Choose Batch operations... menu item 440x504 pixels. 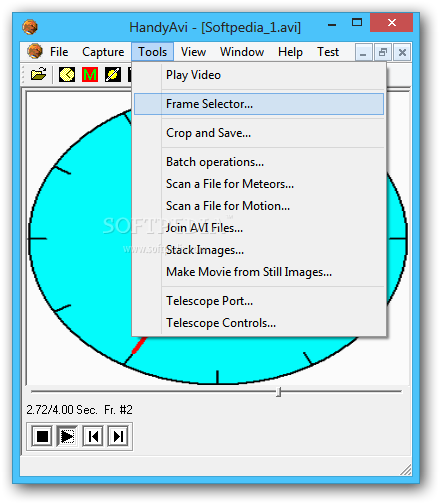[x=259, y=162]
